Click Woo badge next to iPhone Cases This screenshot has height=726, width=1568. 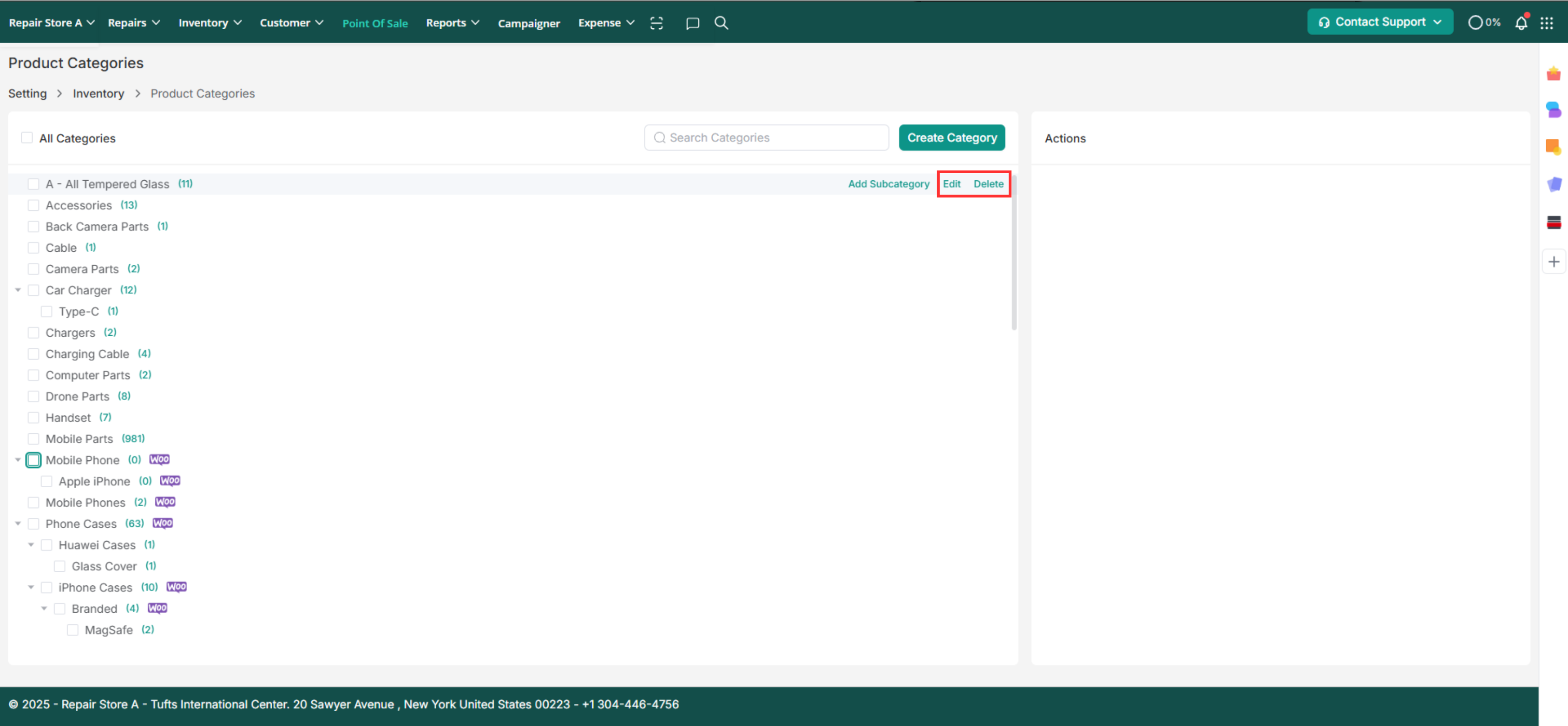point(177,587)
